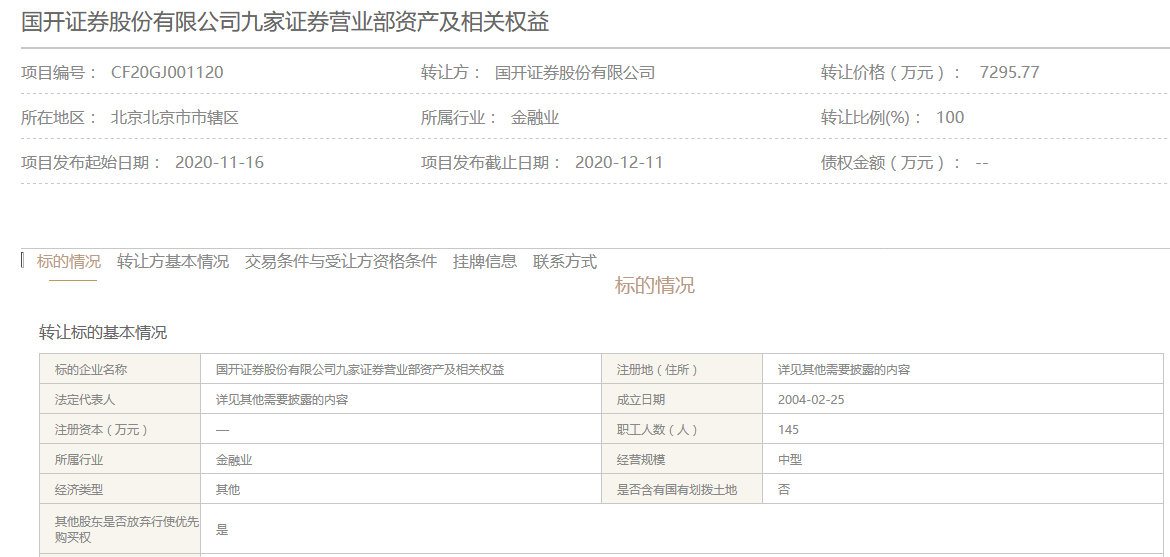Click the 转让标的基本情况 section heading

[103, 333]
